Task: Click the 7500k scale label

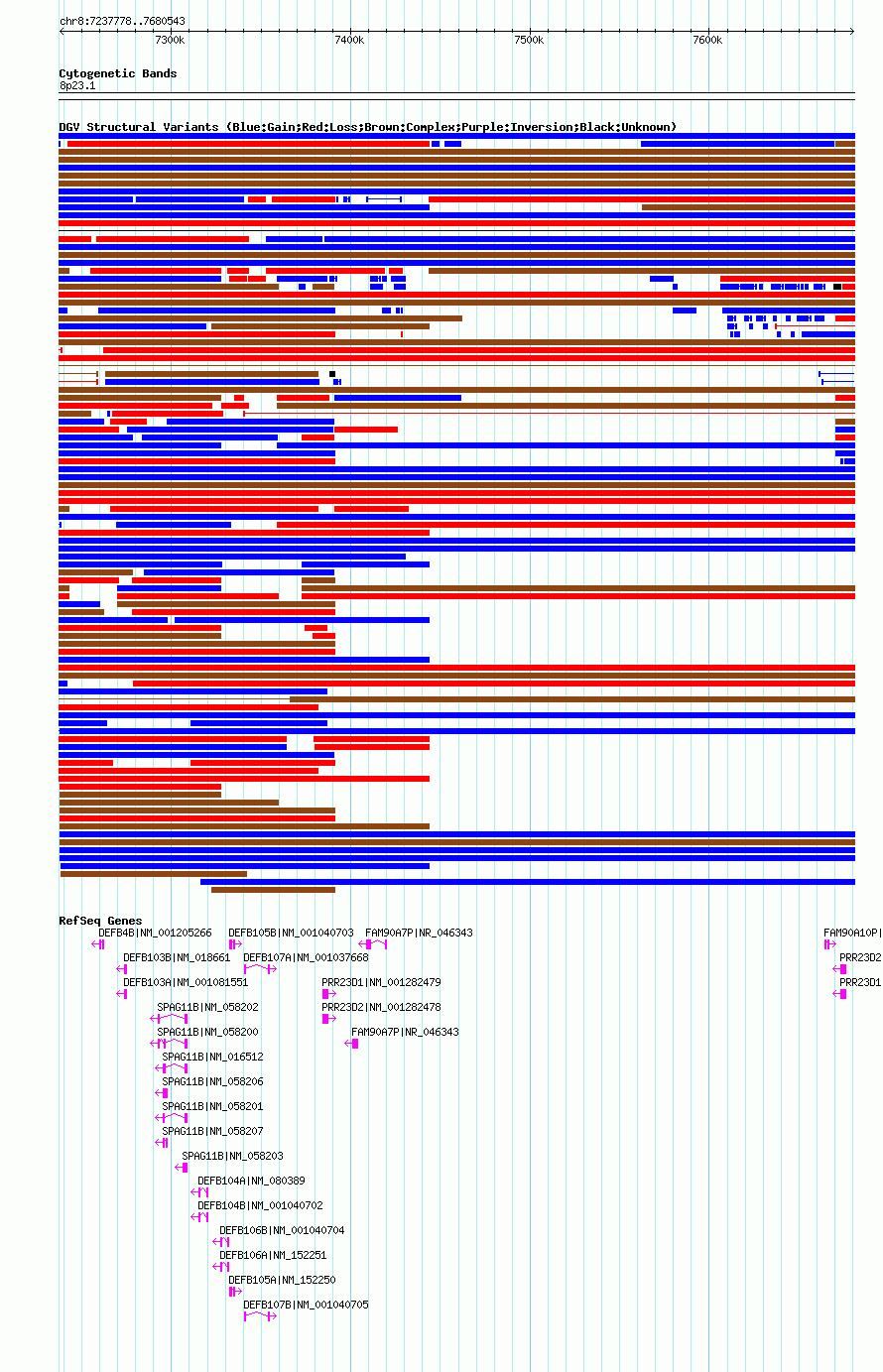Action: (529, 40)
